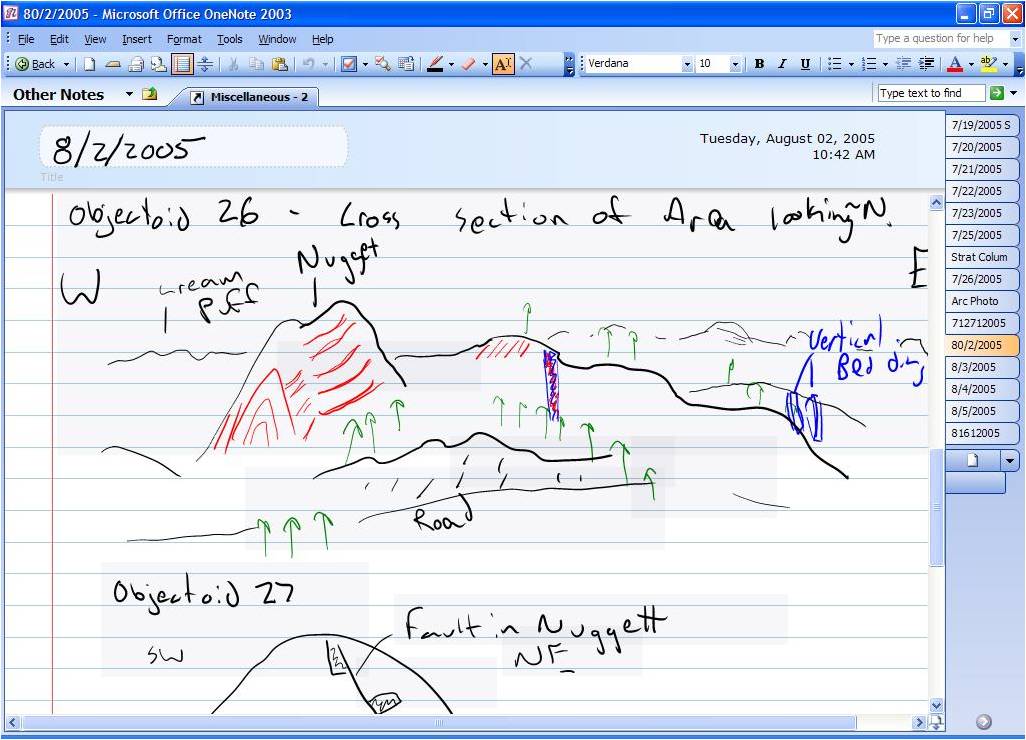
Task: Apply bold formatting
Action: (758, 64)
